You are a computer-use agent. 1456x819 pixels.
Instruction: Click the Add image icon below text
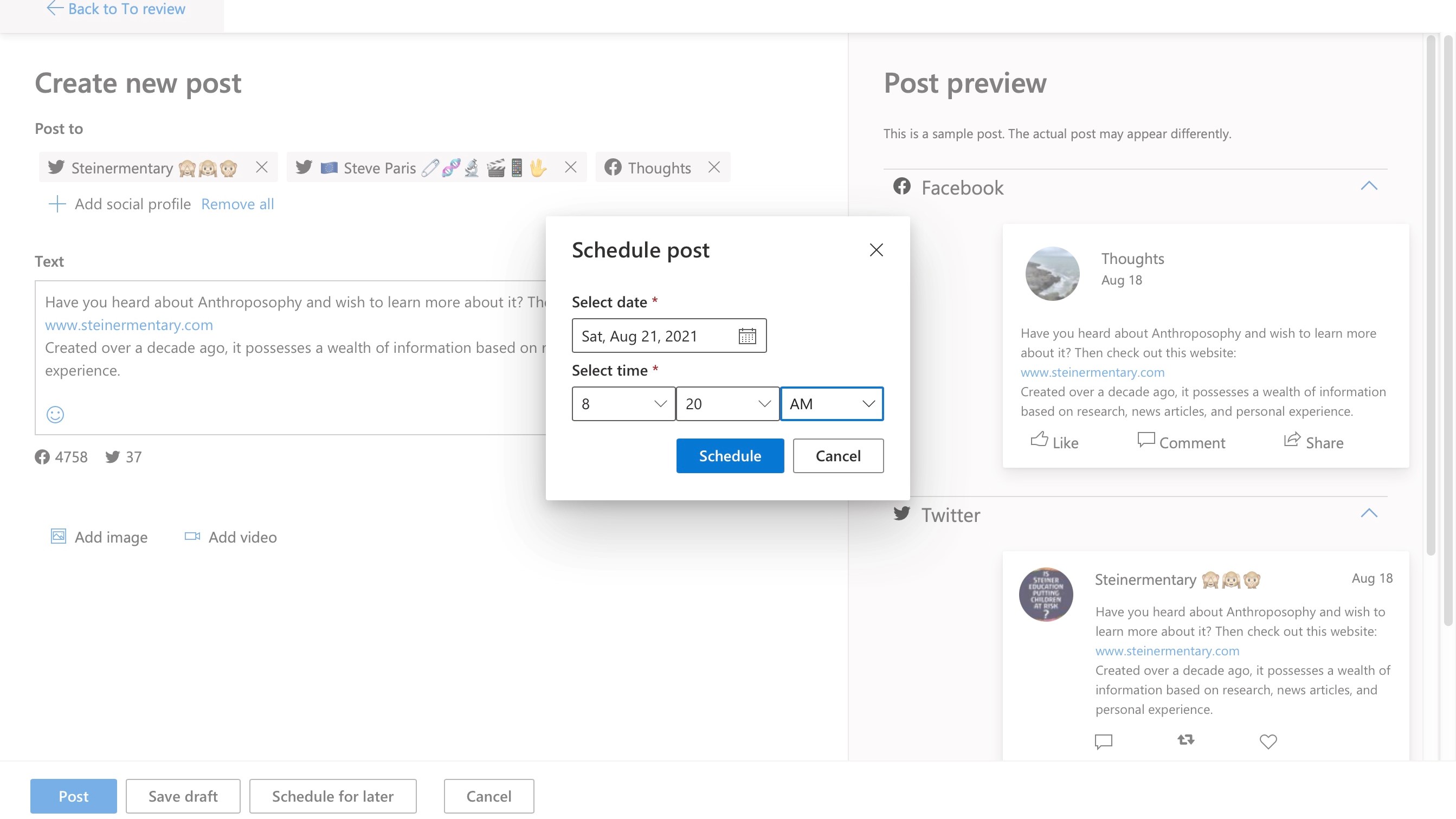[x=58, y=537]
